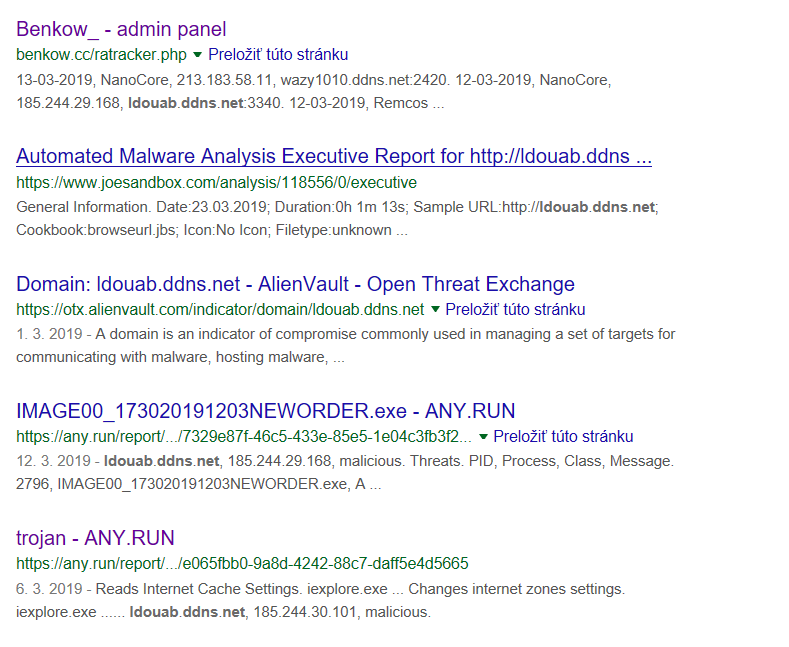Image resolution: width=789 pixels, height=647 pixels.
Task: Click the otx.alienvault.com indicator URL
Action: pyautogui.click(x=220, y=309)
